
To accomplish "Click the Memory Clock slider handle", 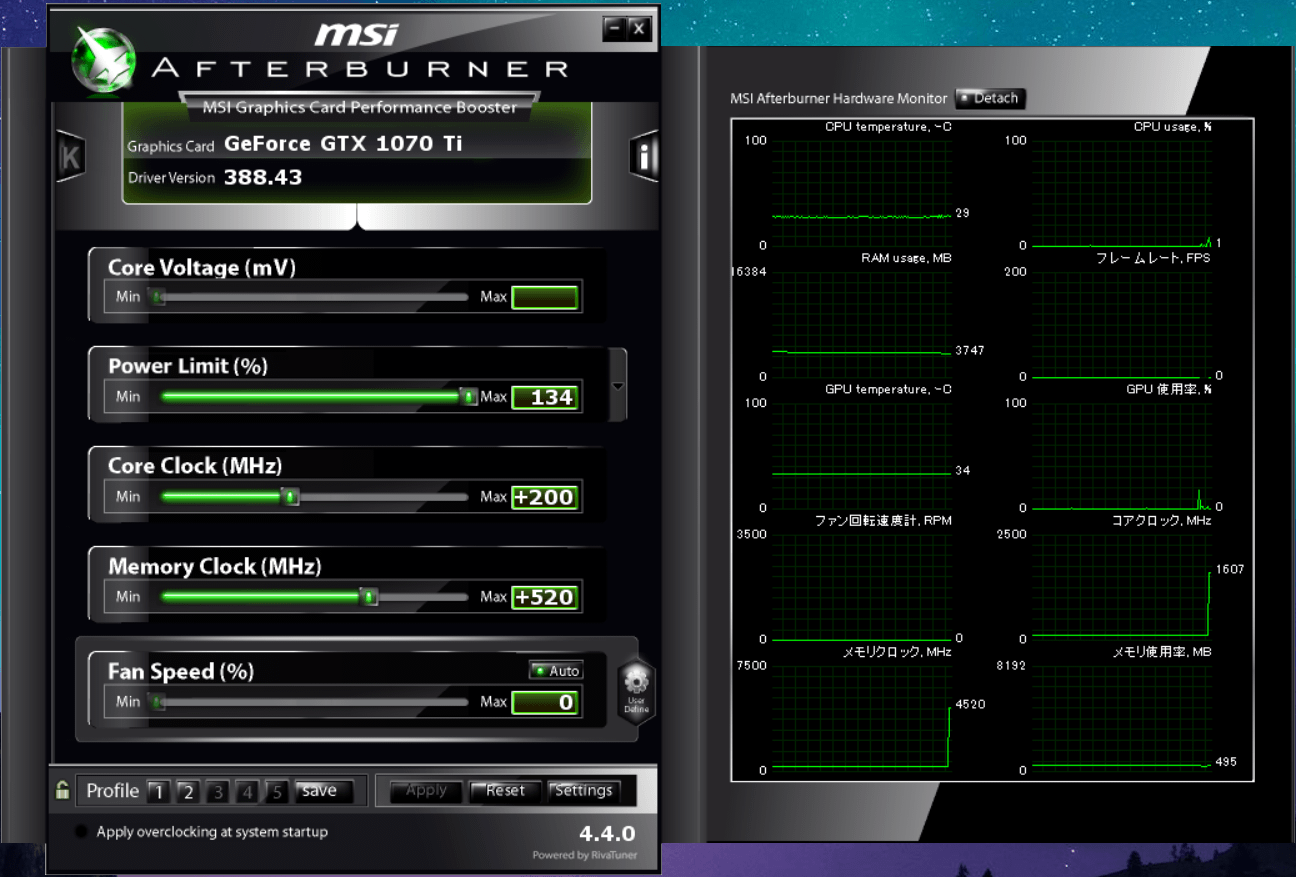I will click(x=369, y=597).
